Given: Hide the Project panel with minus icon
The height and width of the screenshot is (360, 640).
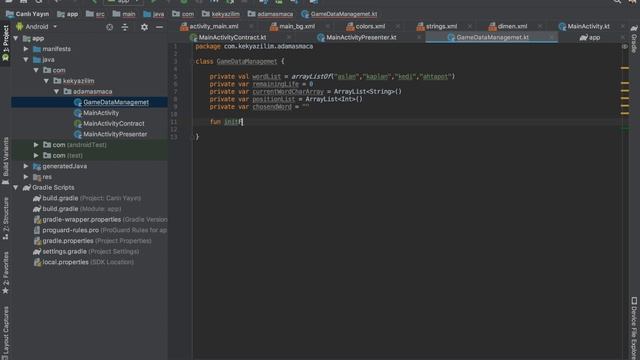Looking at the screenshot, I should pos(160,27).
